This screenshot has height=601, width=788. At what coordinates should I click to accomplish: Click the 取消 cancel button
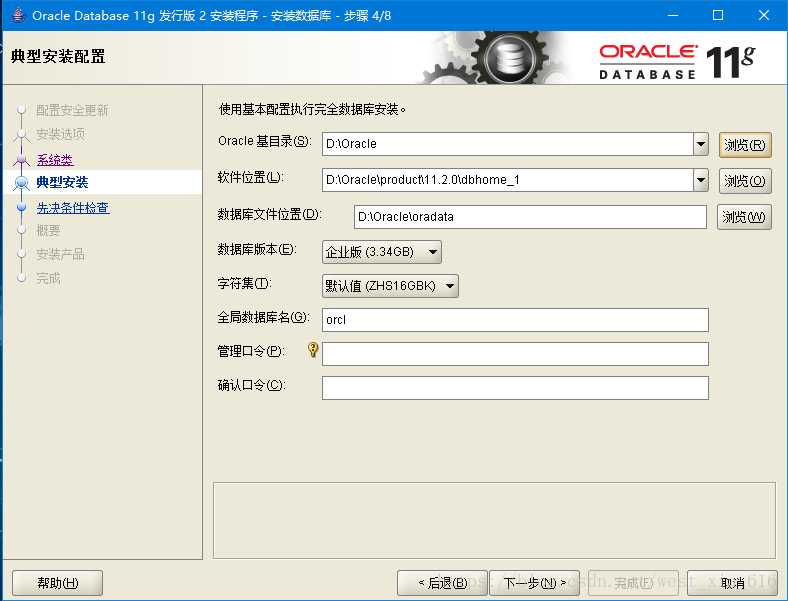[732, 583]
